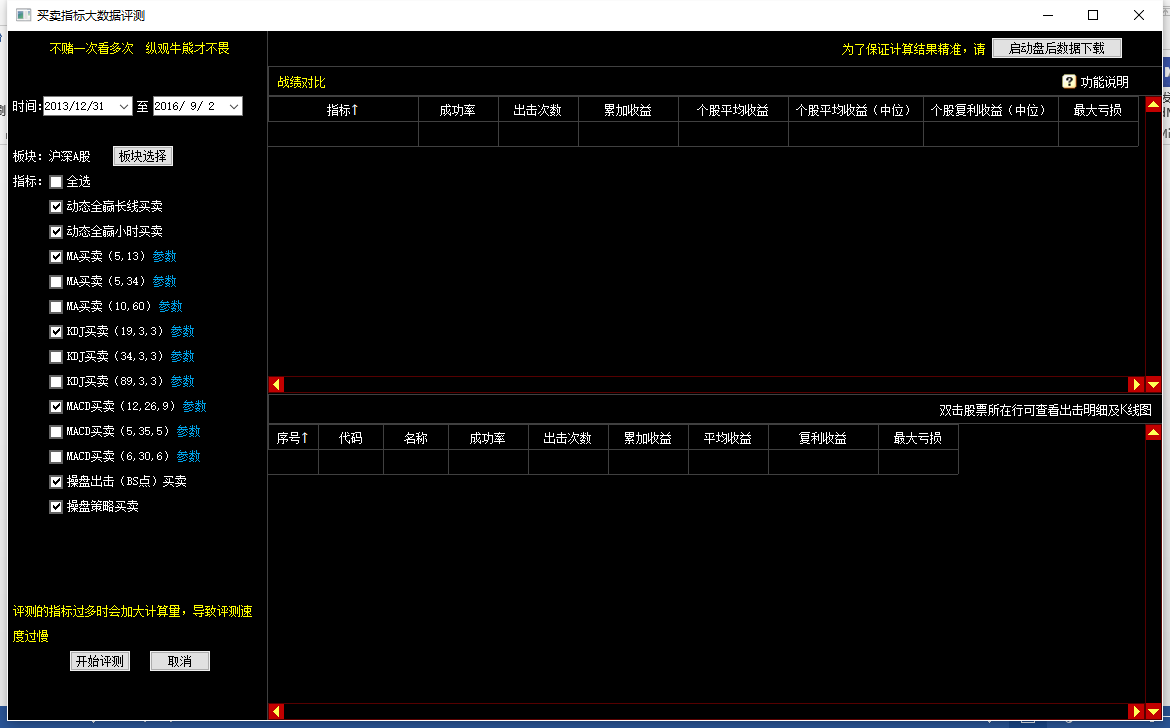Click the 板块选择 button
The width and height of the screenshot is (1170, 728).
(142, 156)
